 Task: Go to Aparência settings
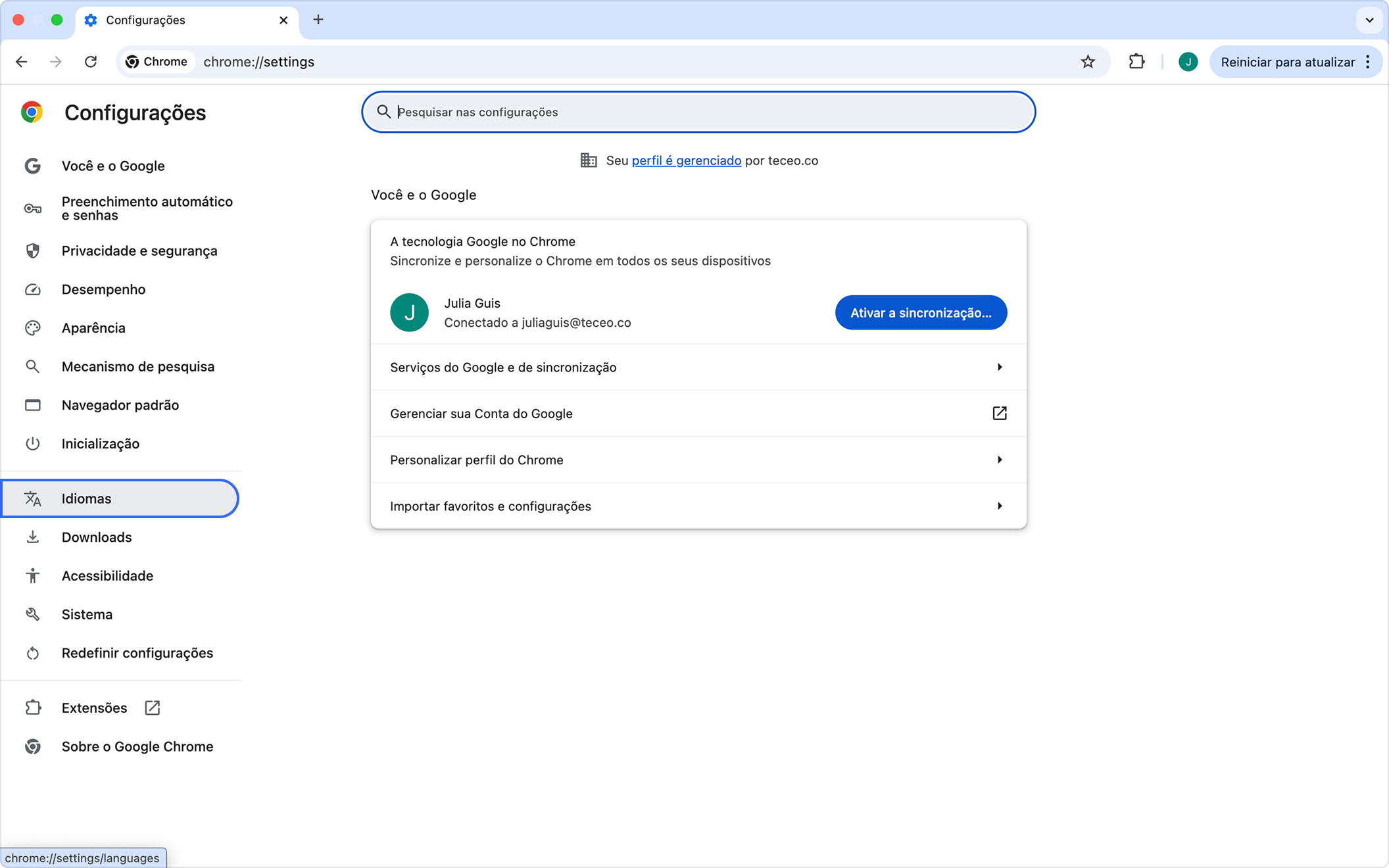coord(93,327)
